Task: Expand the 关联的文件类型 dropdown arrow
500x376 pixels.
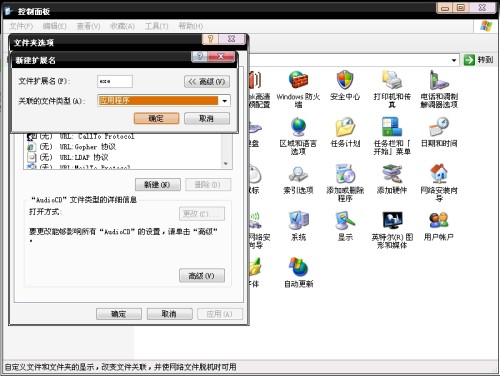Action: point(225,101)
